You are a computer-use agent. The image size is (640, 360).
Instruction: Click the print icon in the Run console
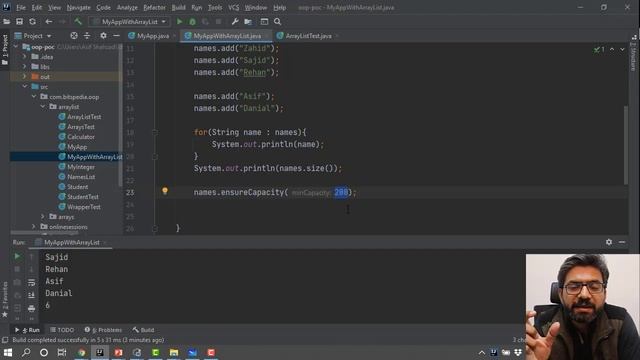(31, 309)
